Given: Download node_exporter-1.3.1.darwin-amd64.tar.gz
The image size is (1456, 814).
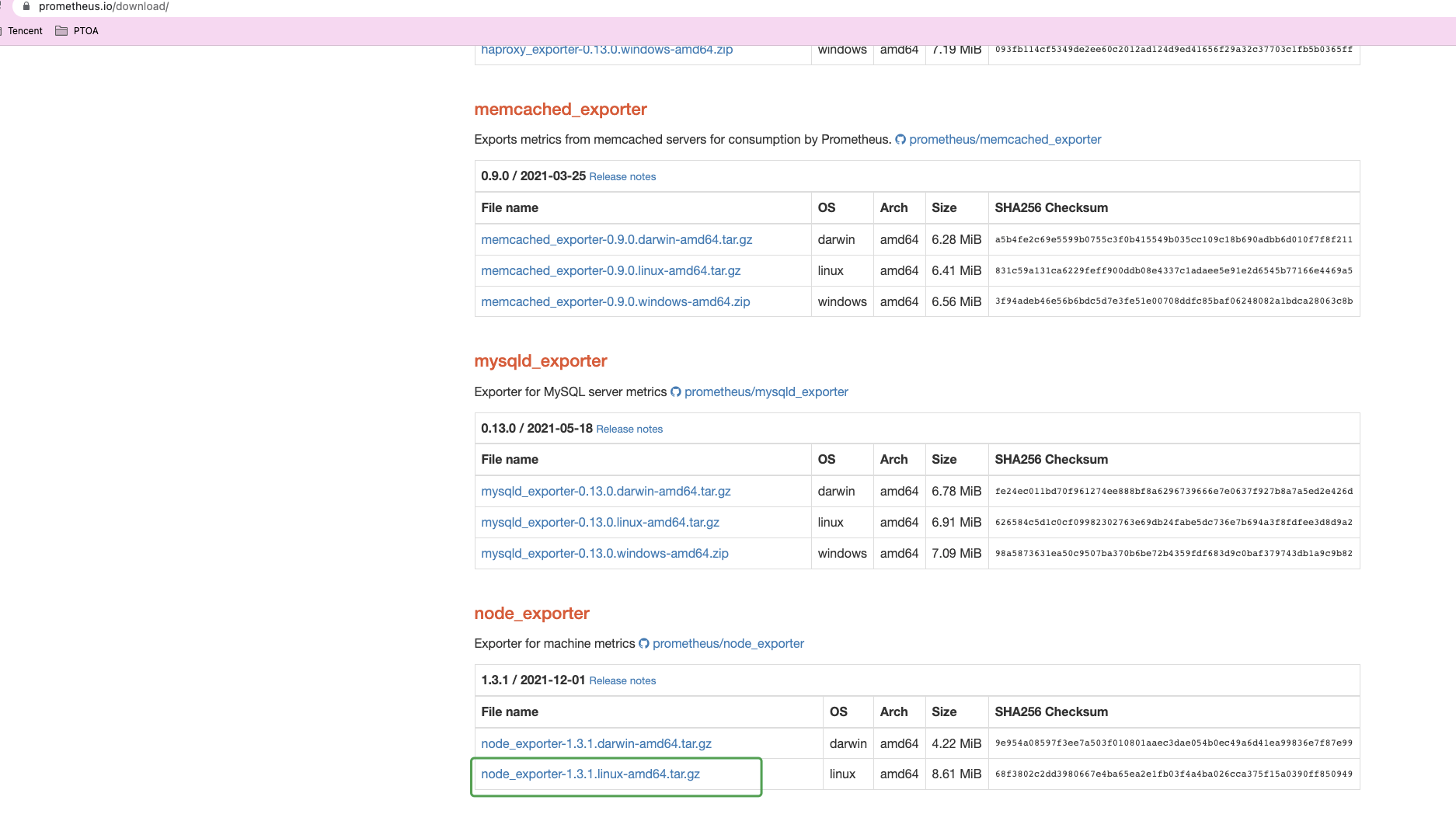Looking at the screenshot, I should point(596,744).
